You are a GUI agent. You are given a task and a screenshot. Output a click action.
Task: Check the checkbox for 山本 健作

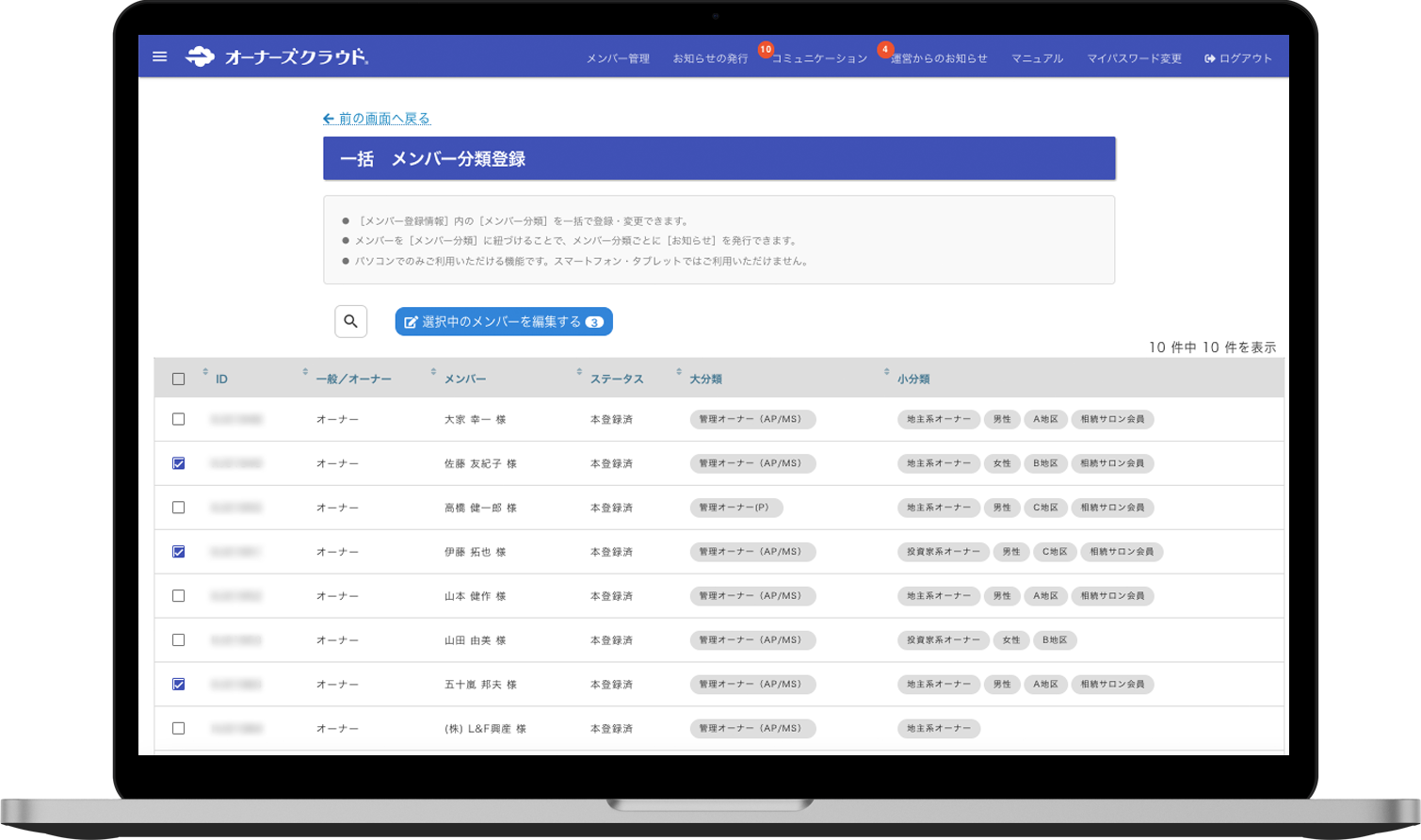click(178, 595)
